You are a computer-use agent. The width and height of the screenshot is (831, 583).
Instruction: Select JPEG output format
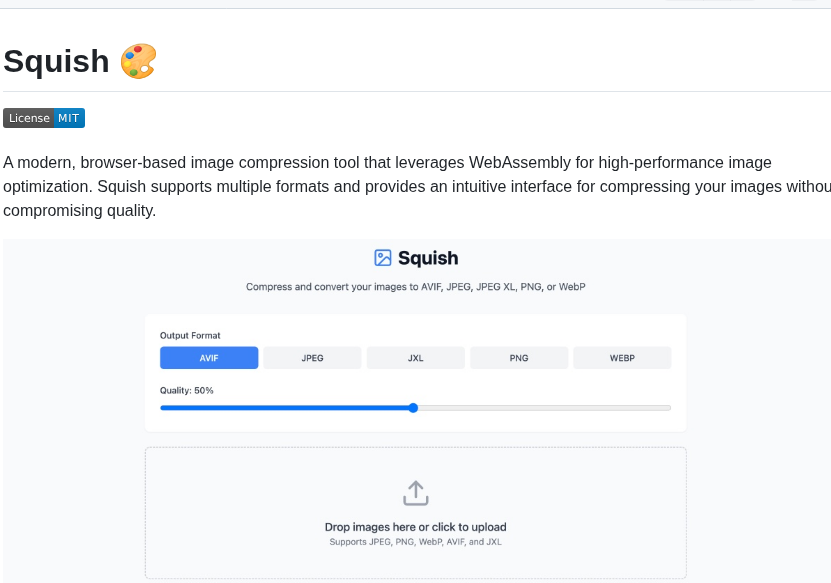point(312,358)
